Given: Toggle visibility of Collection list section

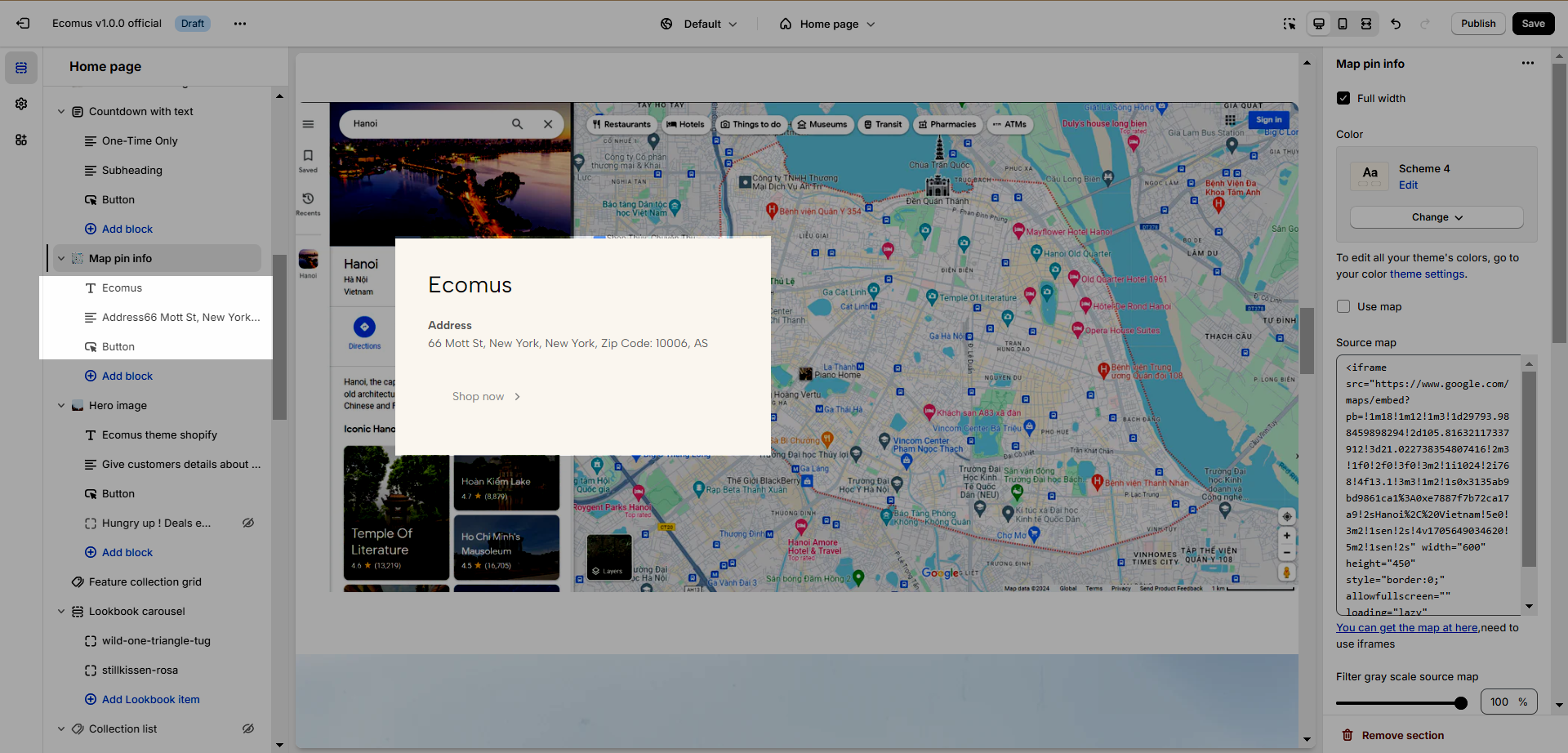Looking at the screenshot, I should tap(248, 728).
